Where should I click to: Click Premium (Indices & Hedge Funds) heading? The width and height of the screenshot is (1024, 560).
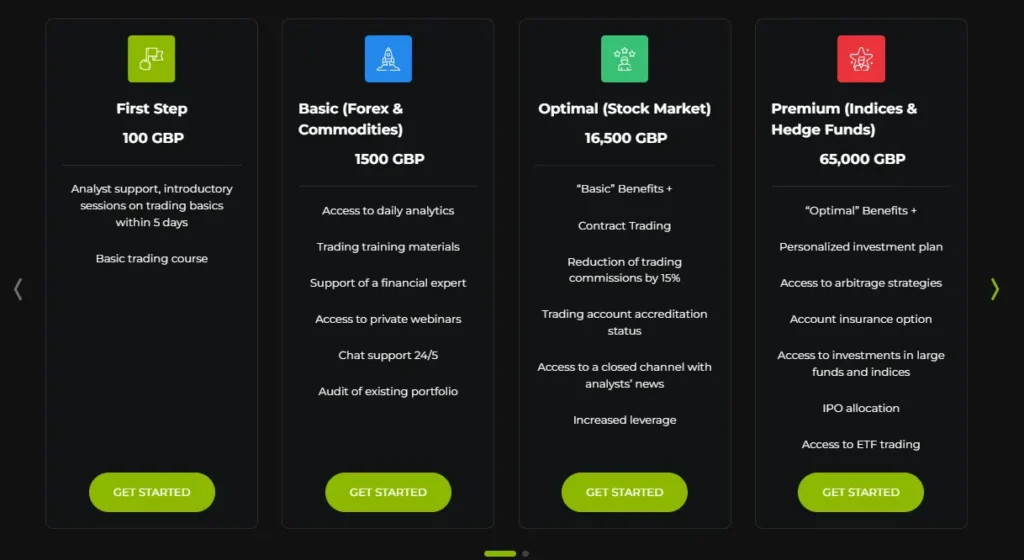pyautogui.click(x=844, y=119)
